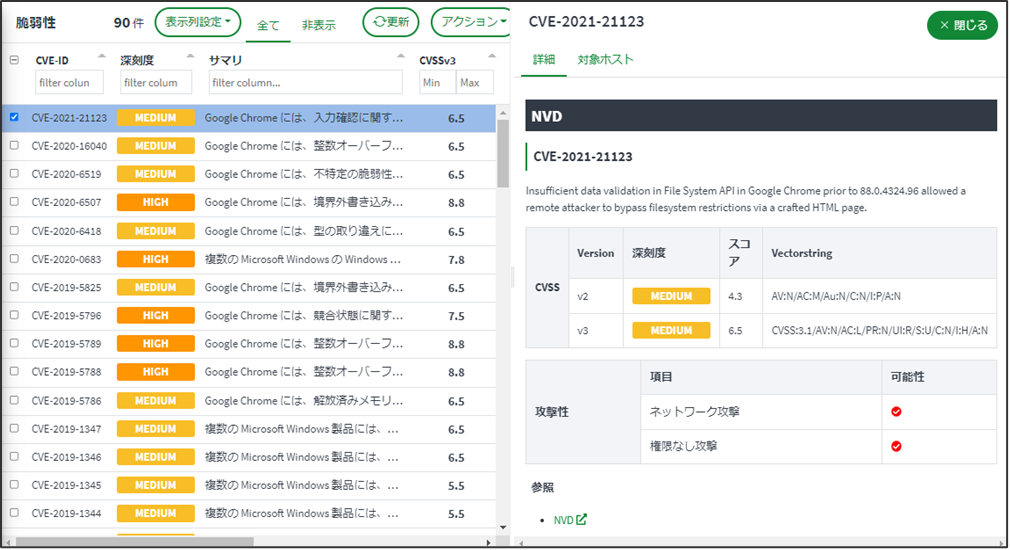Click the red check icon for ネットワーク攻撃
The image size is (1010, 550).
click(896, 412)
